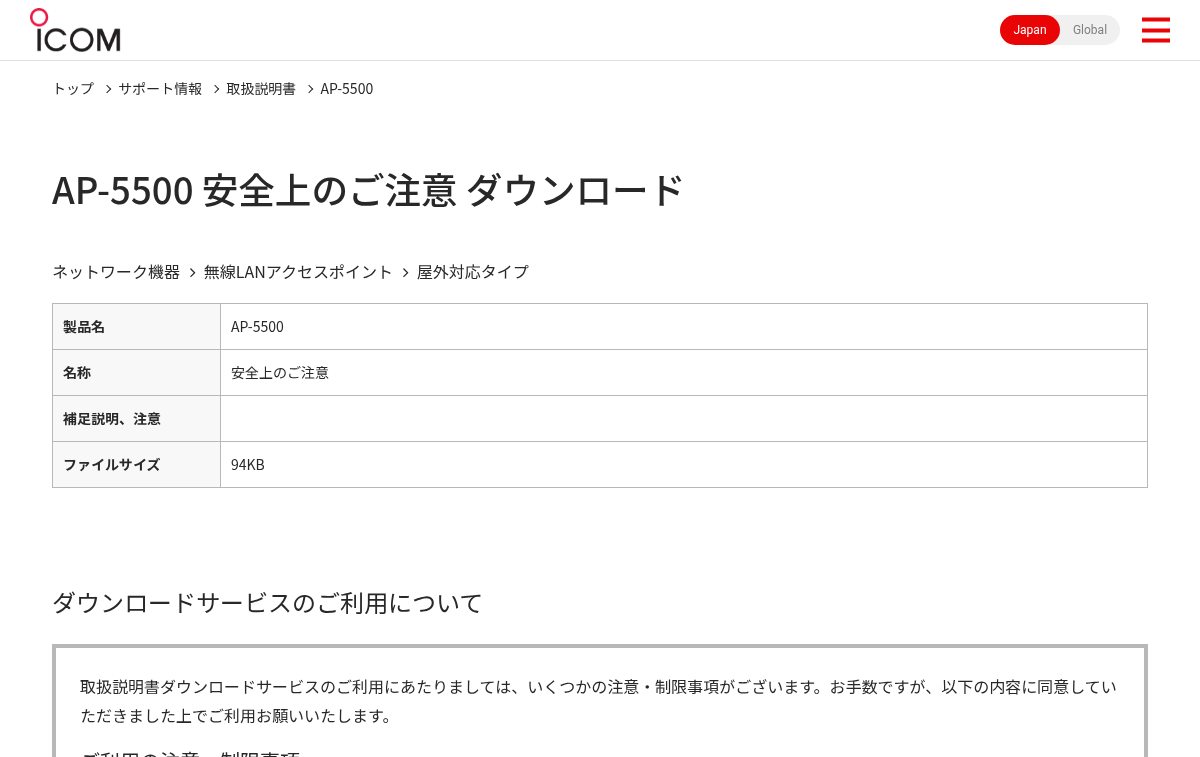Open ネットワーク機器 category link
Screen dimensions: 1200x757
tap(116, 272)
